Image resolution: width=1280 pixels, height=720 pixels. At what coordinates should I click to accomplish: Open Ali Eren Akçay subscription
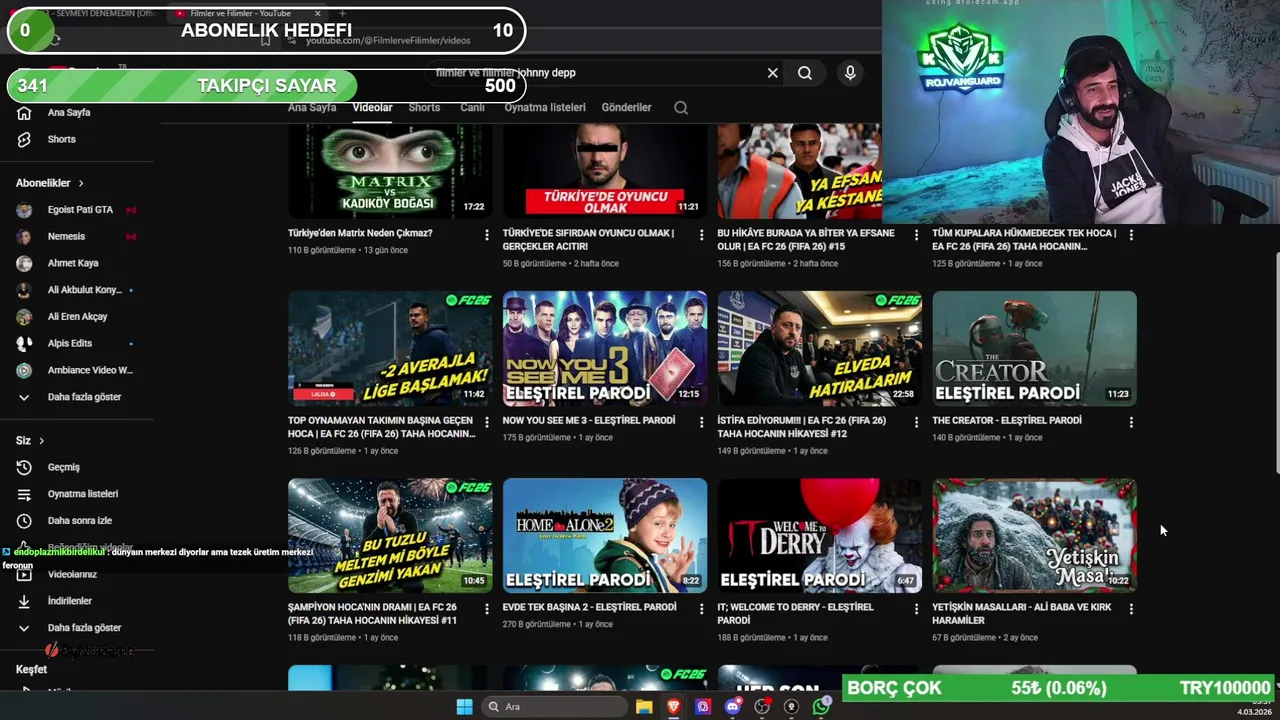77,317
